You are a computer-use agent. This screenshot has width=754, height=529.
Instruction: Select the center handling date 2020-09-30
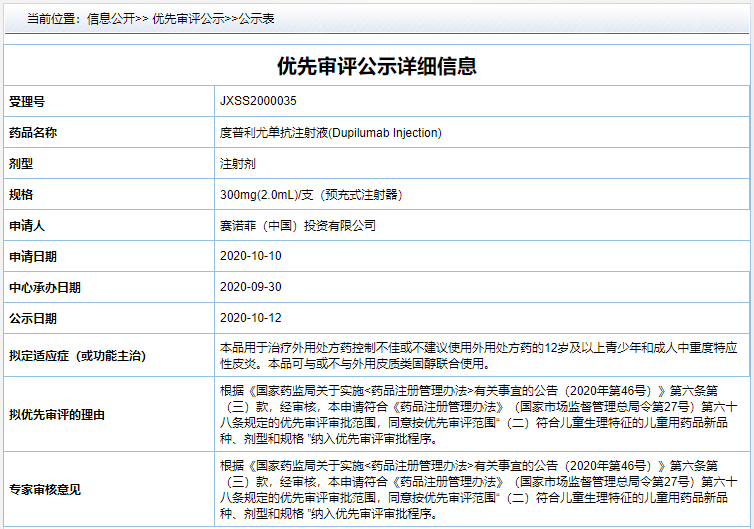251,287
